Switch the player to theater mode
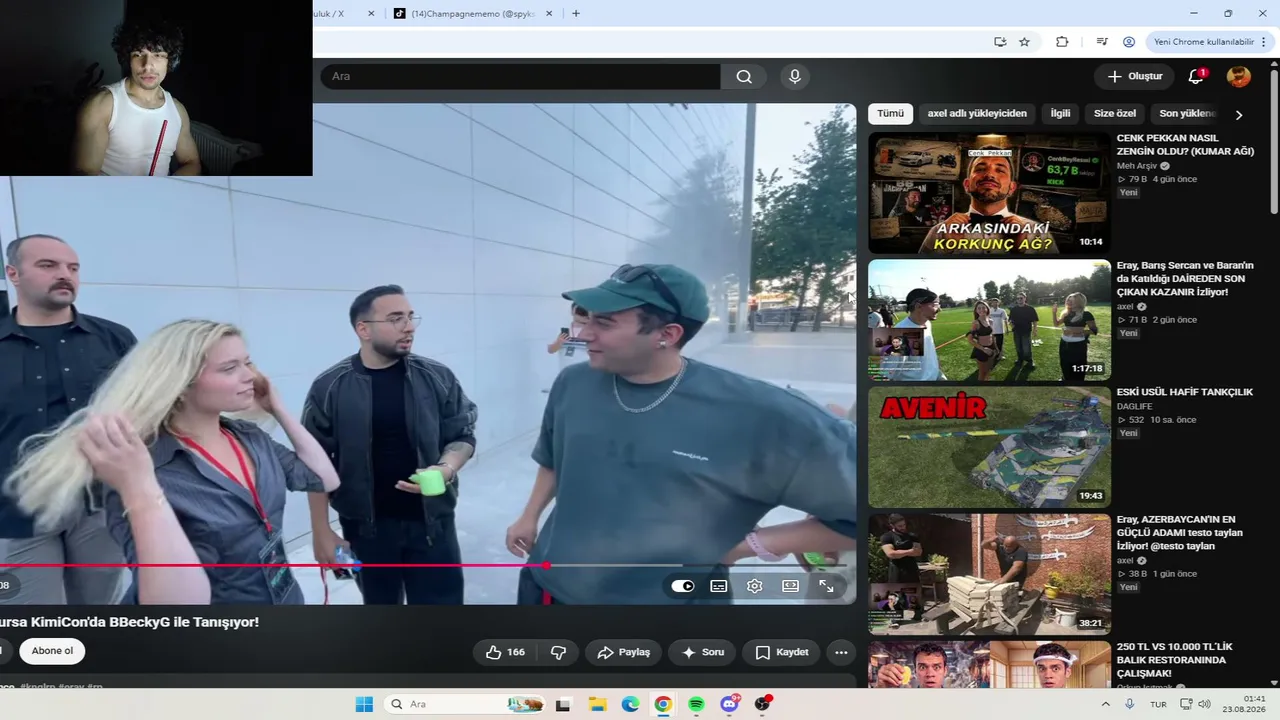The height and width of the screenshot is (720, 1280). click(791, 586)
